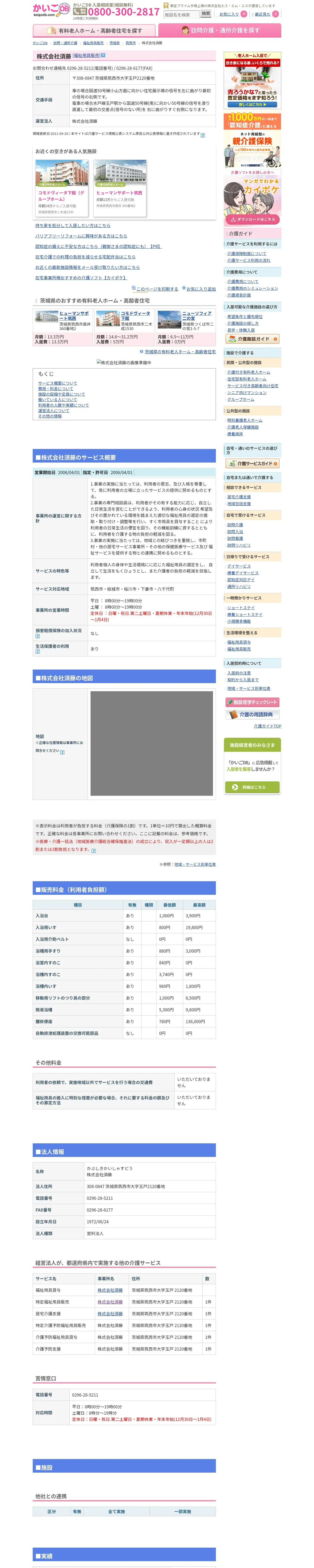Jump to サービス概要について in table of contents
The image size is (314, 1568).
point(57,383)
